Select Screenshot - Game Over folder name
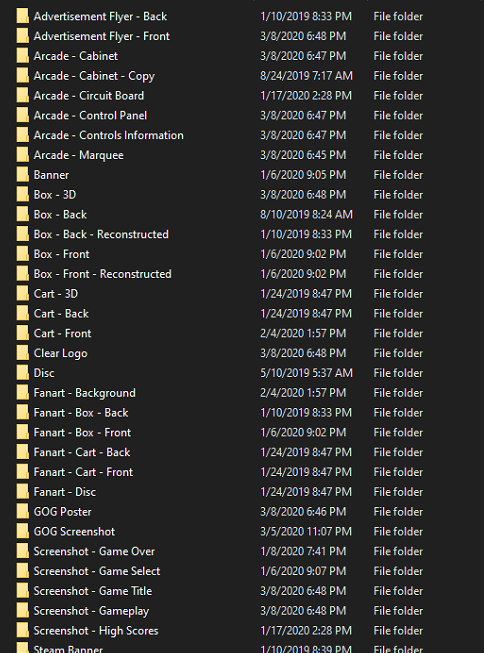The width and height of the screenshot is (484, 653). coord(94,551)
